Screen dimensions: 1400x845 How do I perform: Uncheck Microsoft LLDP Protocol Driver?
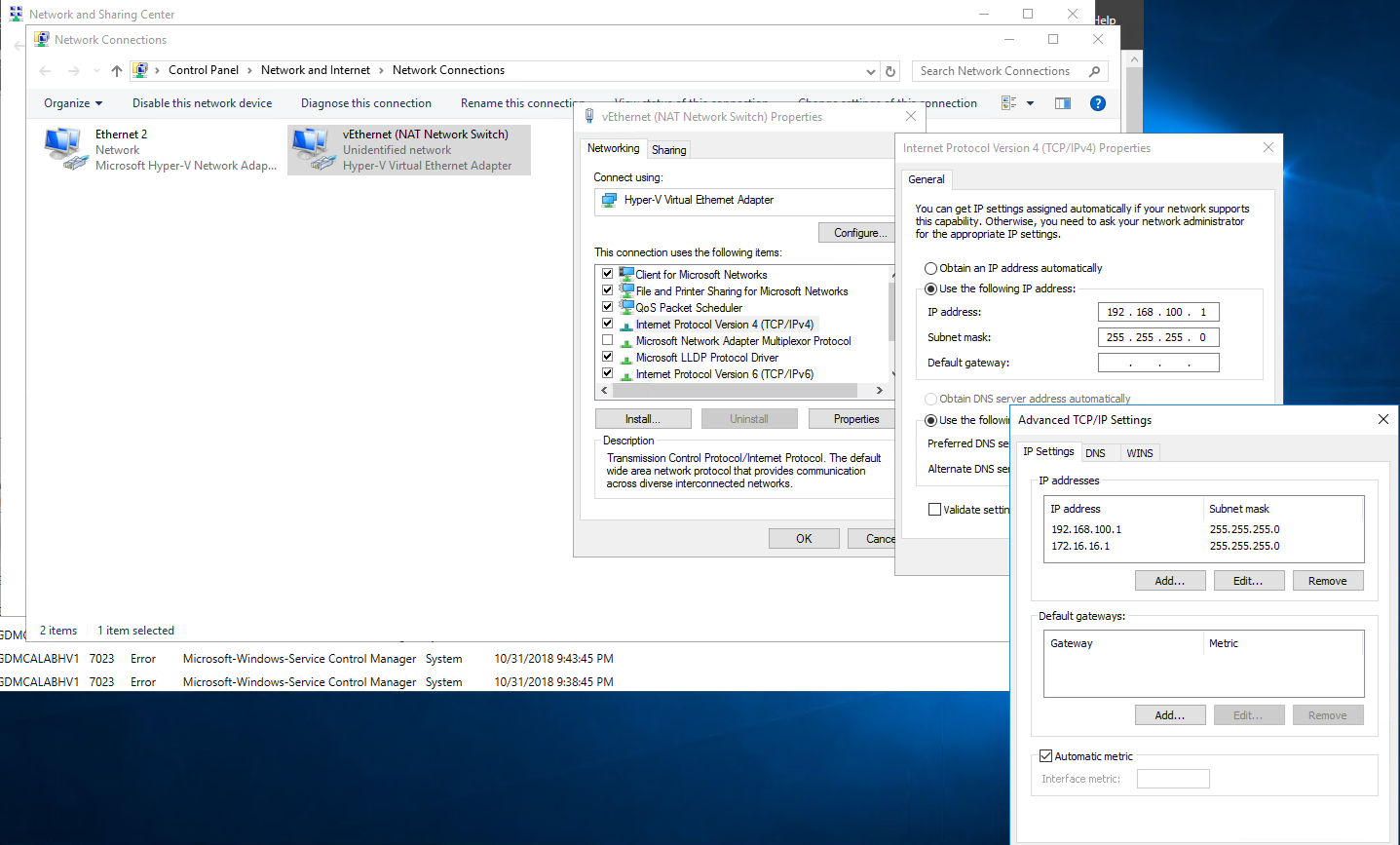pos(608,357)
